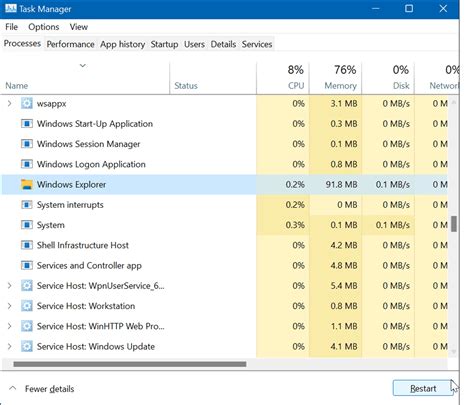Click the WpnUserService 5.4 MB memory value
The height and width of the screenshot is (405, 474).
pyautogui.click(x=344, y=286)
